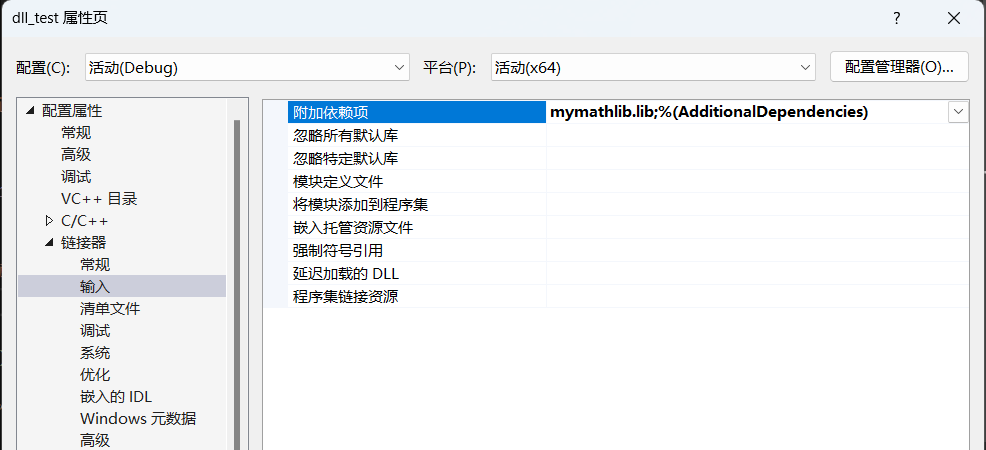This screenshot has width=986, height=450.
Task: Click the 嵌入托管资源文件 property row
Action: [x=628, y=228]
